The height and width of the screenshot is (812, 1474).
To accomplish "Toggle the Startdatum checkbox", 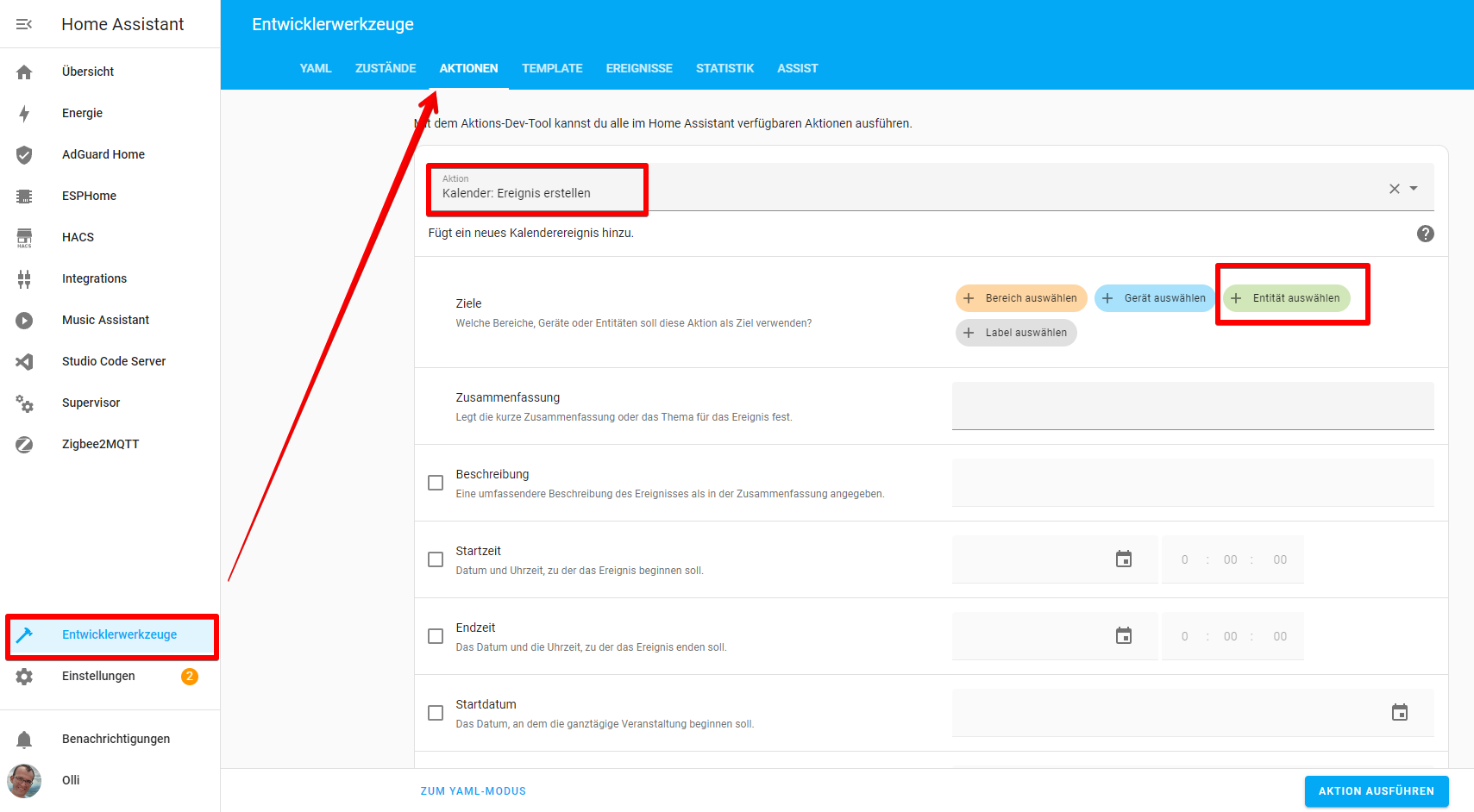I will (x=436, y=713).
